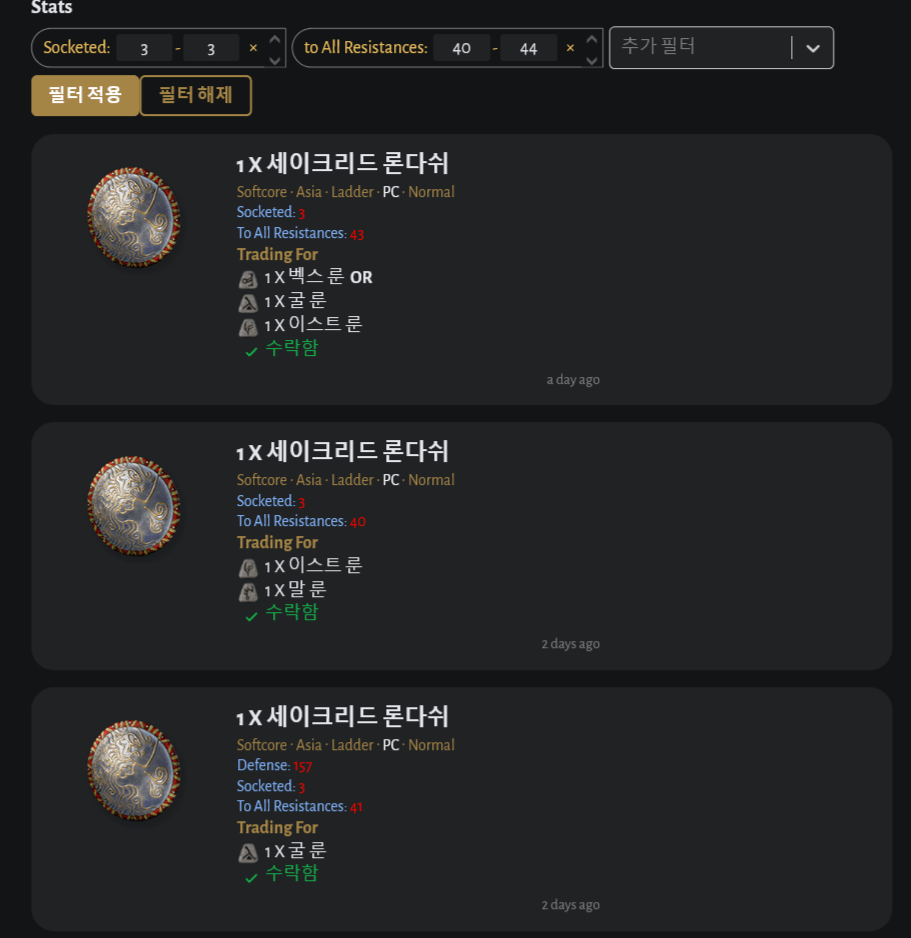Click the '2 days ago' timestamp on second listing
911x938 pixels.
pos(570,643)
